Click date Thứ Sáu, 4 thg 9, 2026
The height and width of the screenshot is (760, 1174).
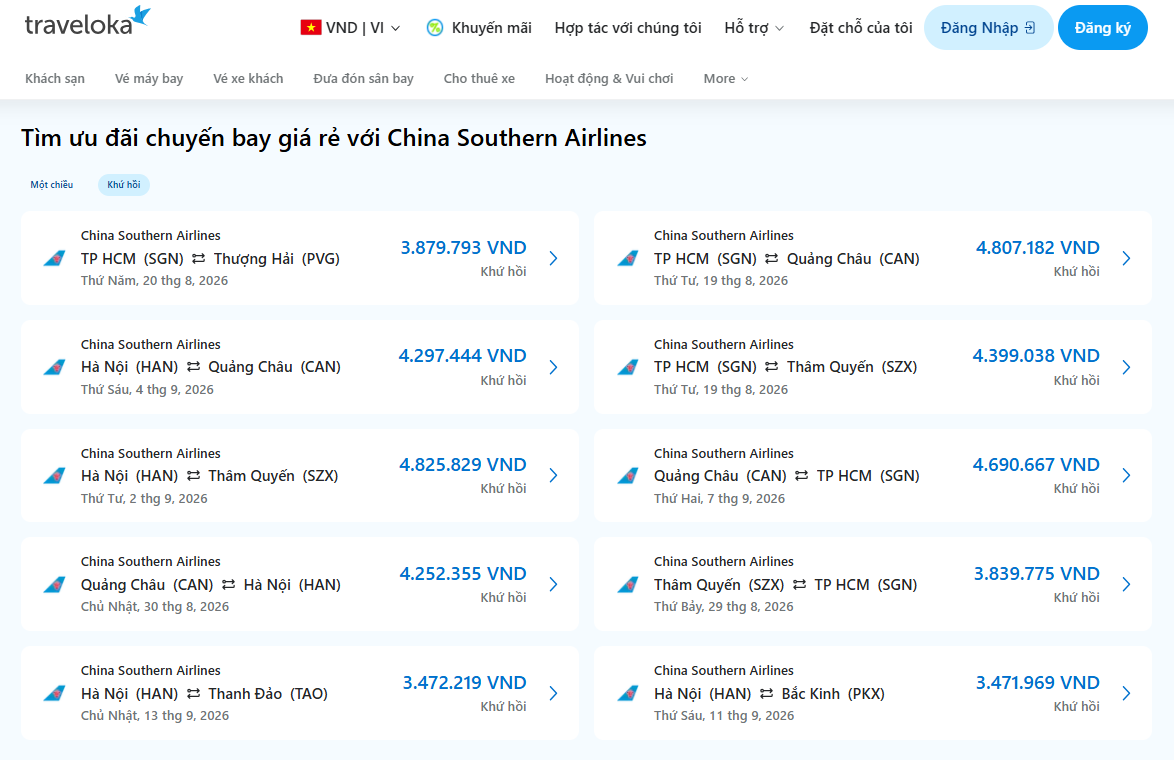(147, 389)
